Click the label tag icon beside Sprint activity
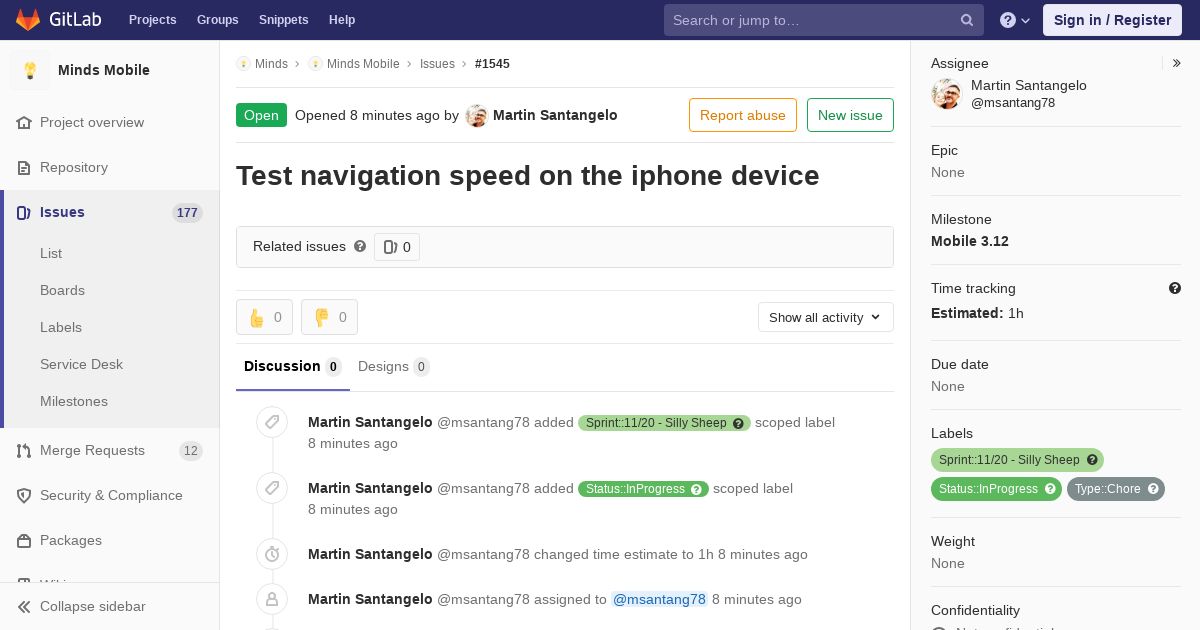Image resolution: width=1200 pixels, height=630 pixels. pyautogui.click(x=272, y=422)
